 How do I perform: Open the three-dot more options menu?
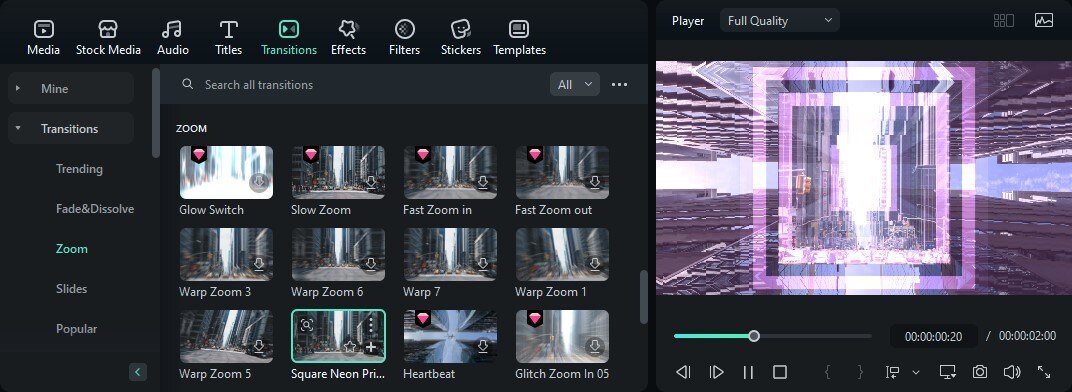619,84
